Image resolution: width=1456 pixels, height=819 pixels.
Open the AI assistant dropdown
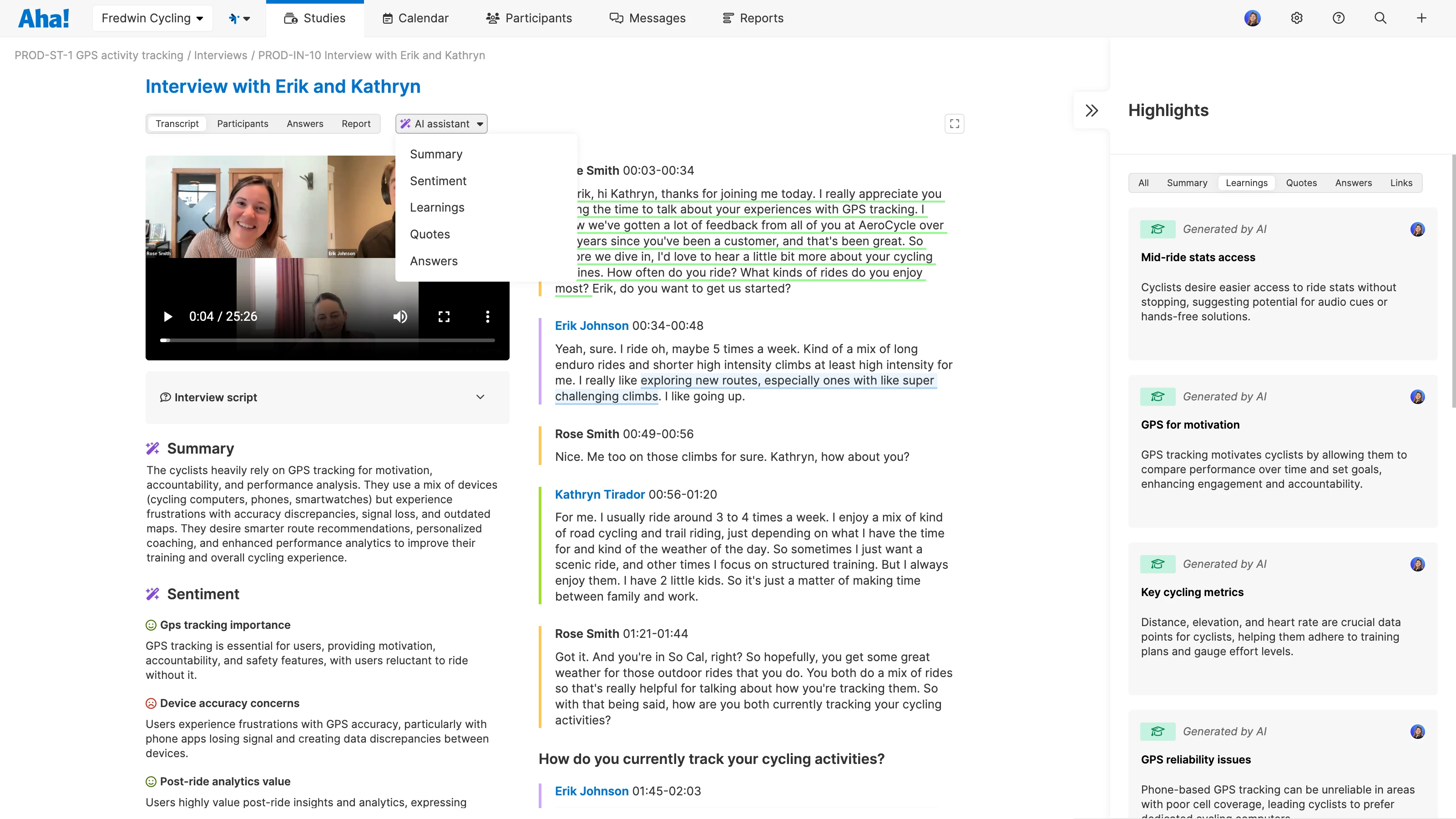(x=441, y=124)
